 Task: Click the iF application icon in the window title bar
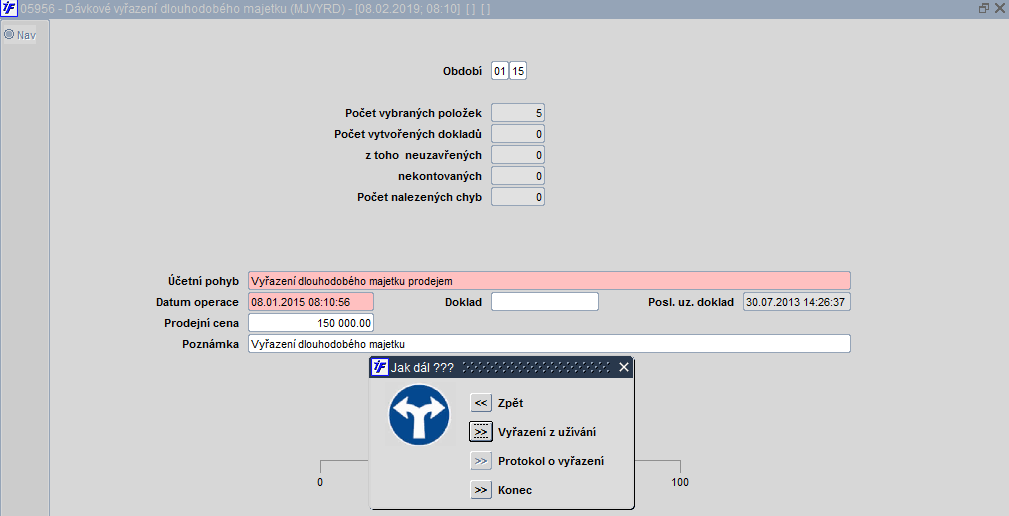[x=9, y=8]
